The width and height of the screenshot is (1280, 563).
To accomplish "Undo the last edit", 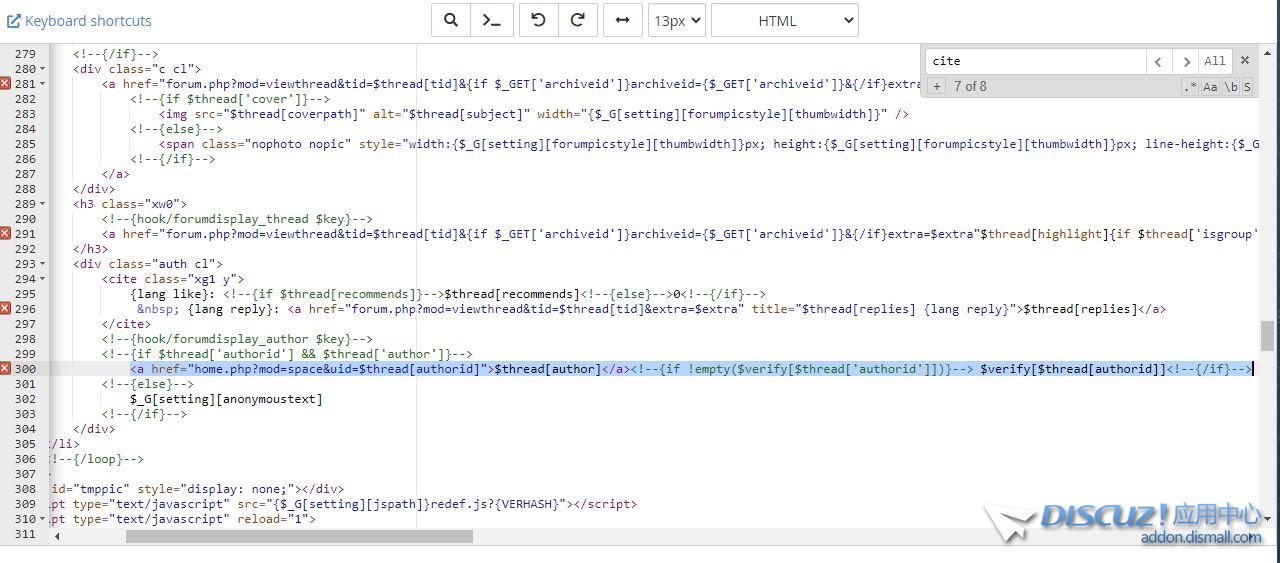I will pyautogui.click(x=539, y=20).
